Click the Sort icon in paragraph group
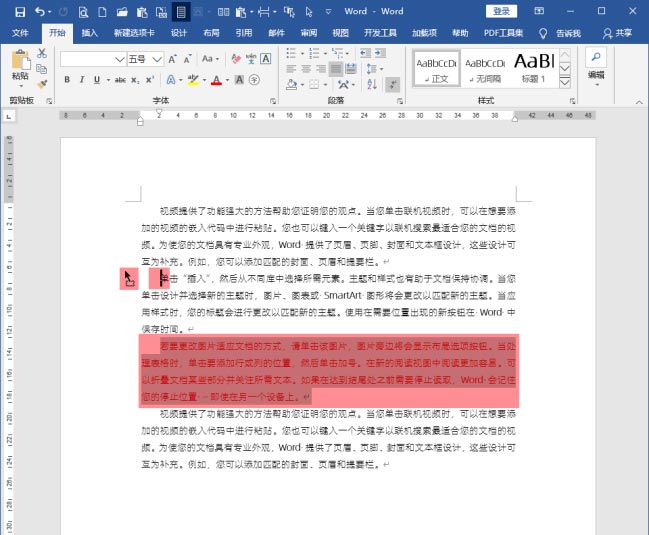 372,84
